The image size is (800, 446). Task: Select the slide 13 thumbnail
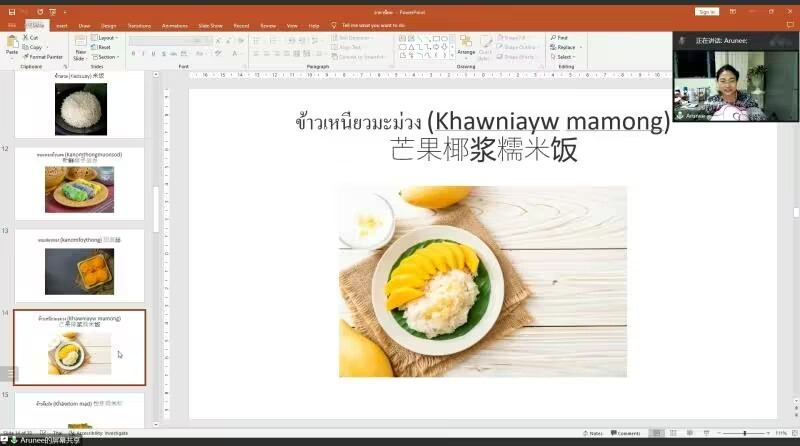point(79,265)
